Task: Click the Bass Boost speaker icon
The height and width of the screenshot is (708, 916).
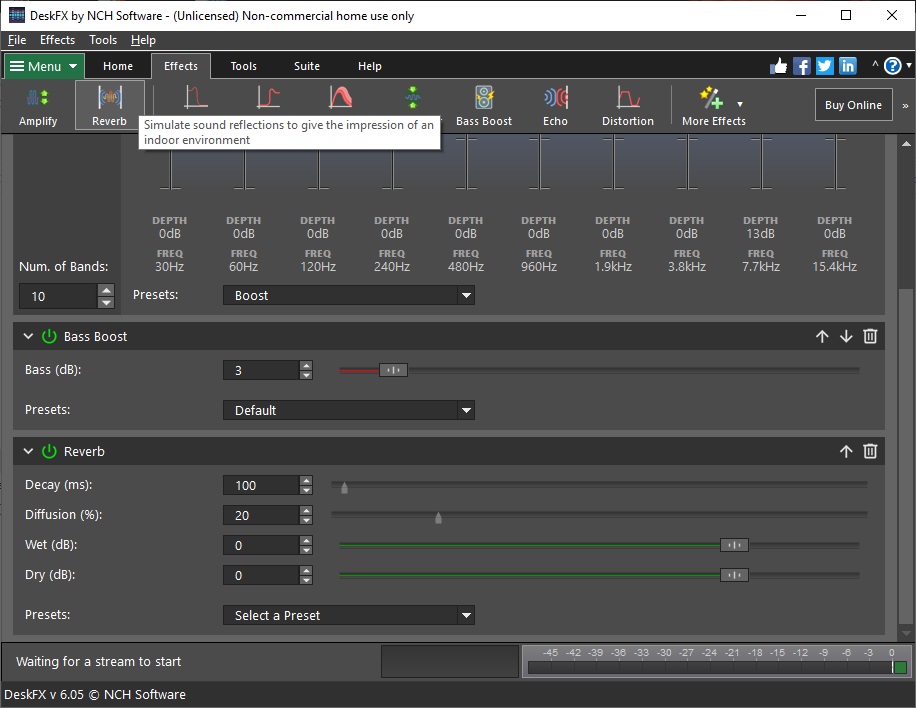Action: pyautogui.click(x=484, y=97)
